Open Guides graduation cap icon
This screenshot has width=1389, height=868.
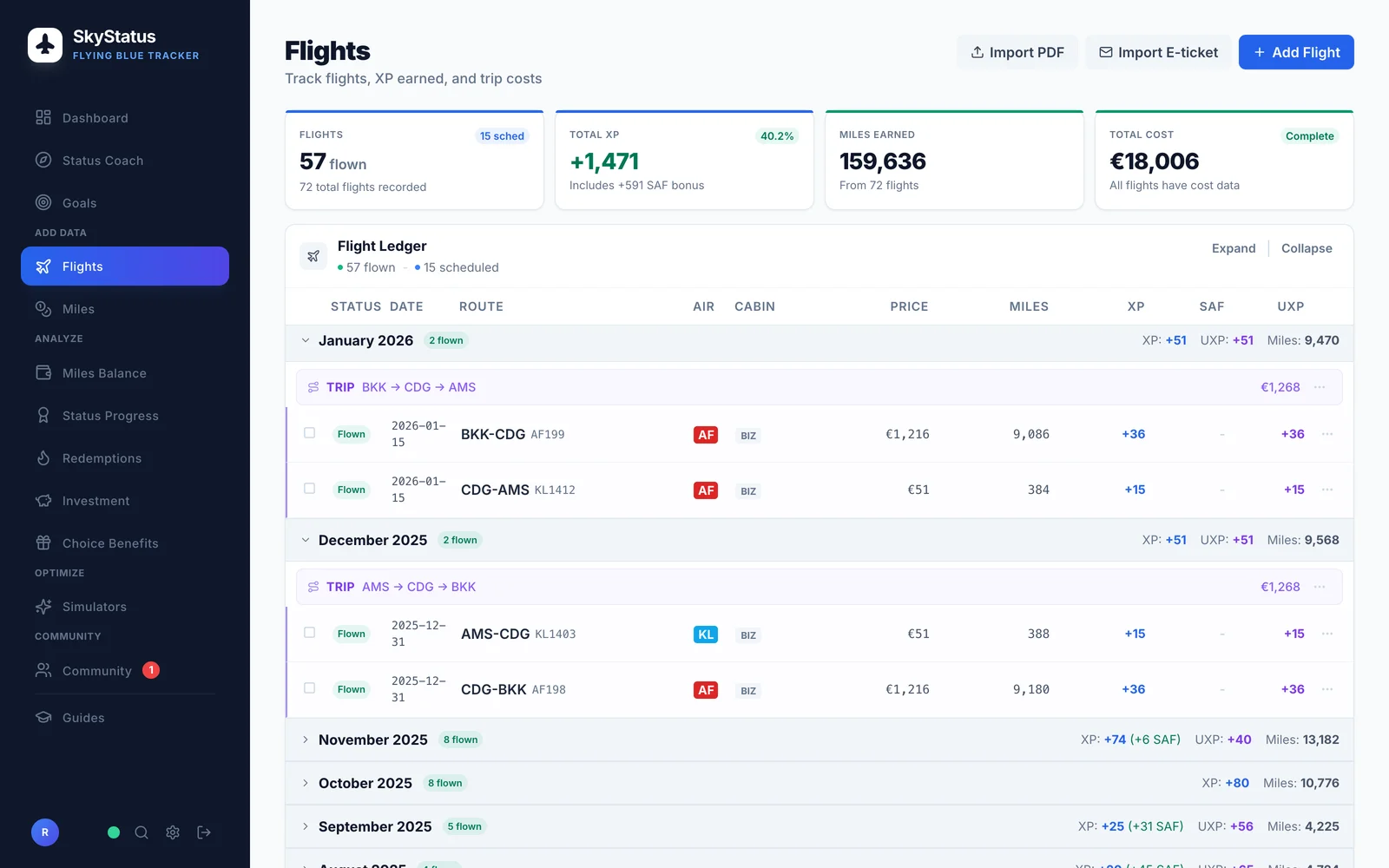(x=43, y=717)
